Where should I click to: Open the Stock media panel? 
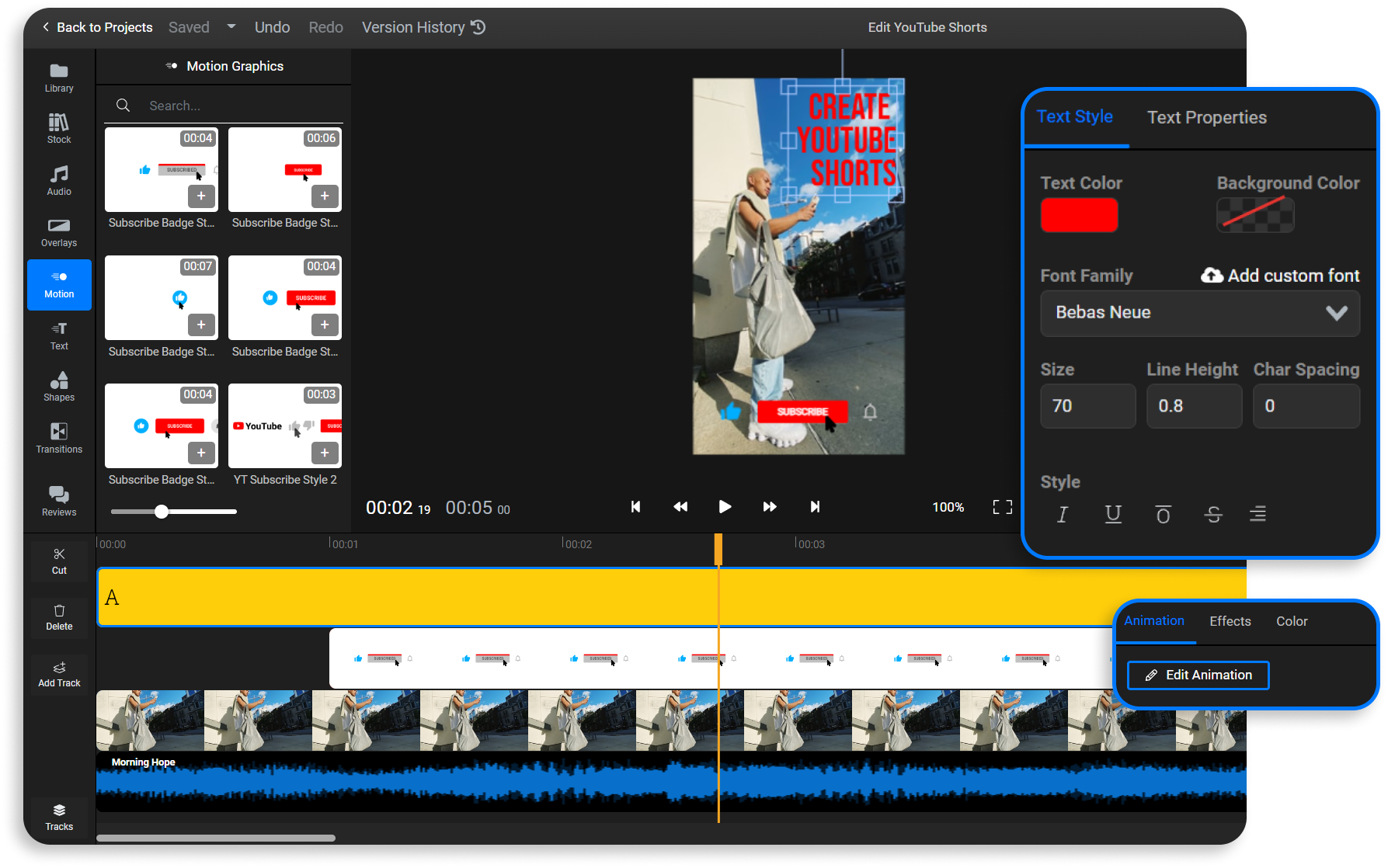(59, 129)
